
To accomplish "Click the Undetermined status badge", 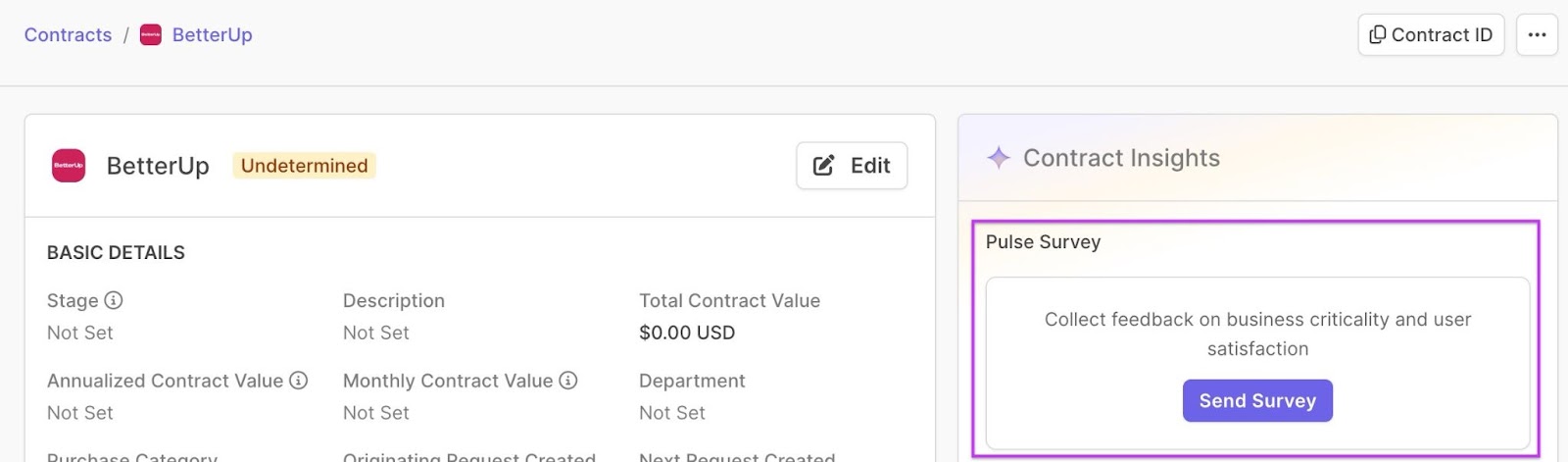I will pos(304,166).
